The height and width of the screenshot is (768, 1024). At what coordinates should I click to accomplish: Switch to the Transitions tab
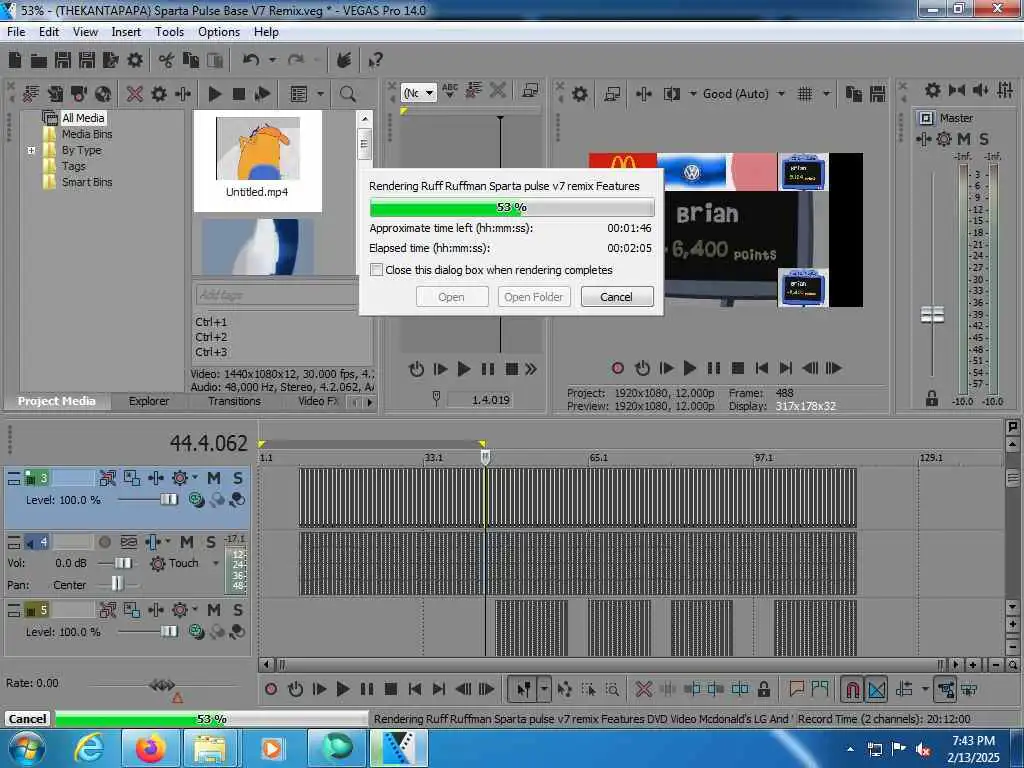pos(234,402)
